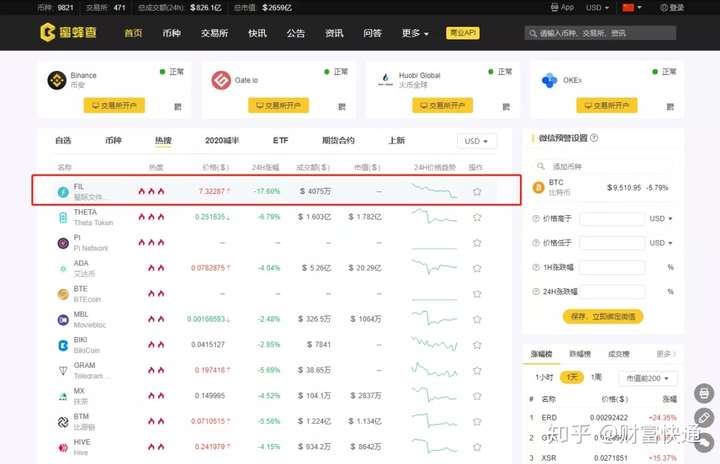Click the yellow API button
Image resolution: width=720 pixels, height=464 pixels.
pyautogui.click(x=463, y=33)
